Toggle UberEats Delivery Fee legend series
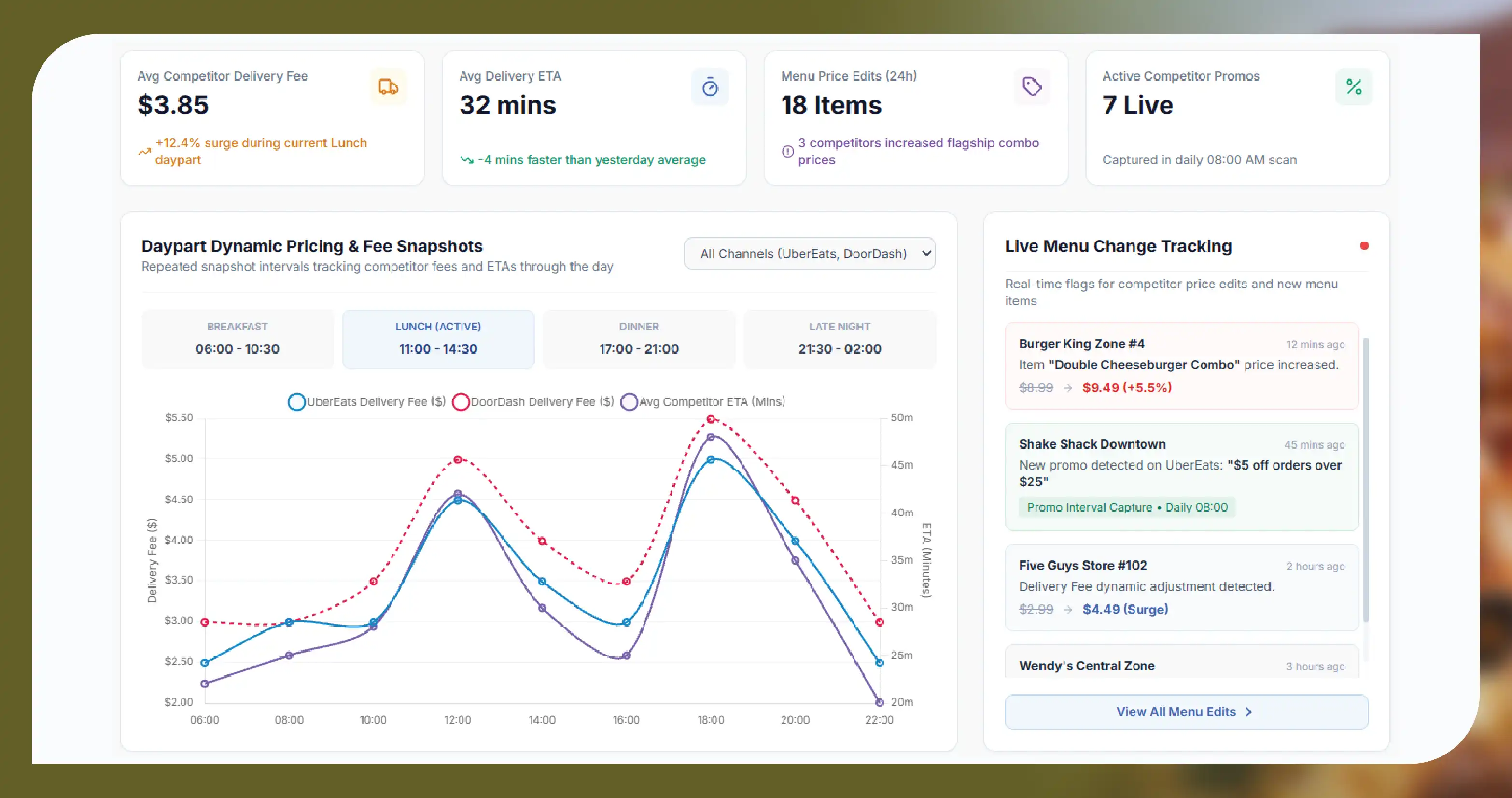Viewport: 1512px width, 798px height. point(367,401)
